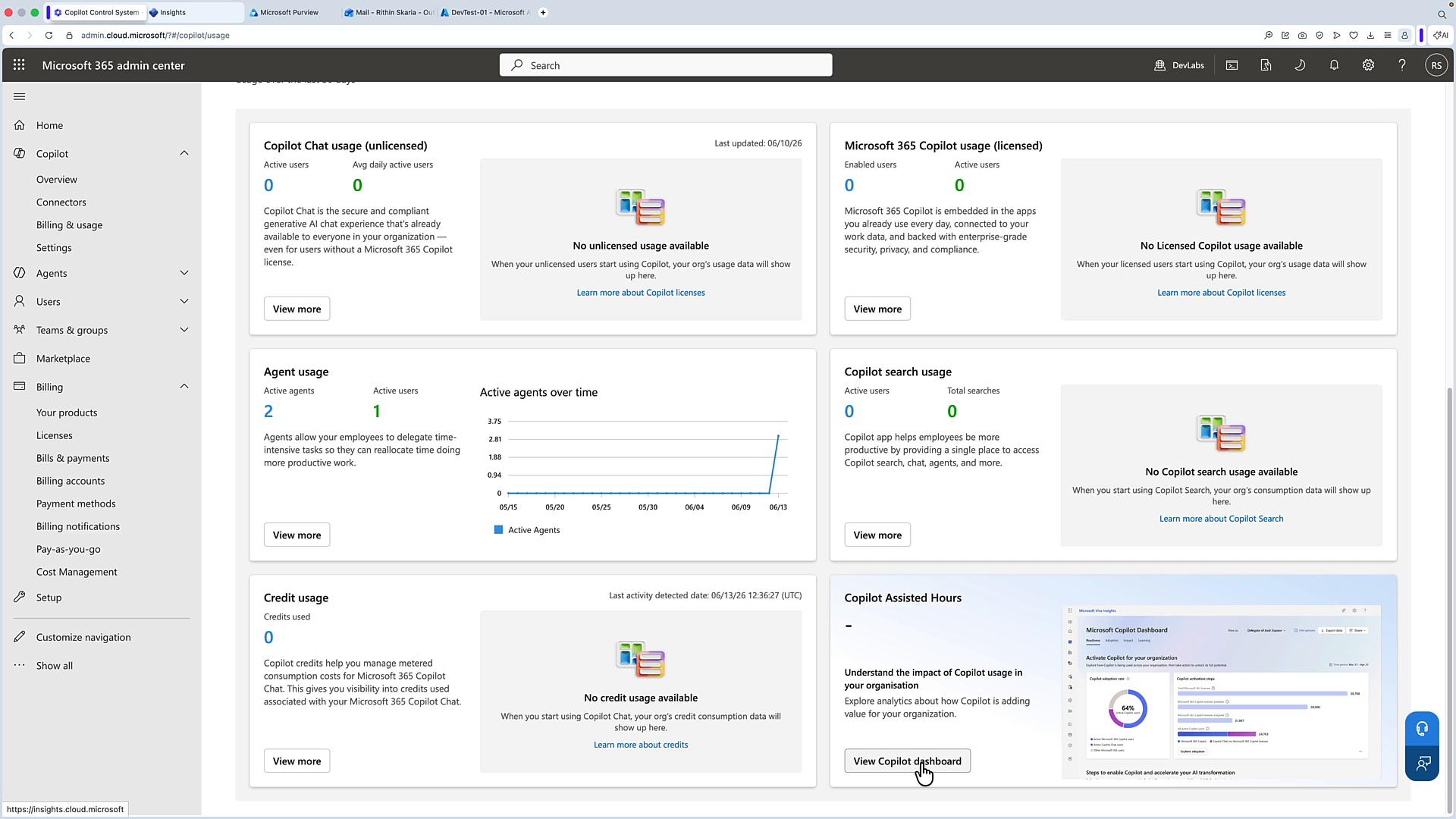Click the browser downloads icon

point(1370,35)
